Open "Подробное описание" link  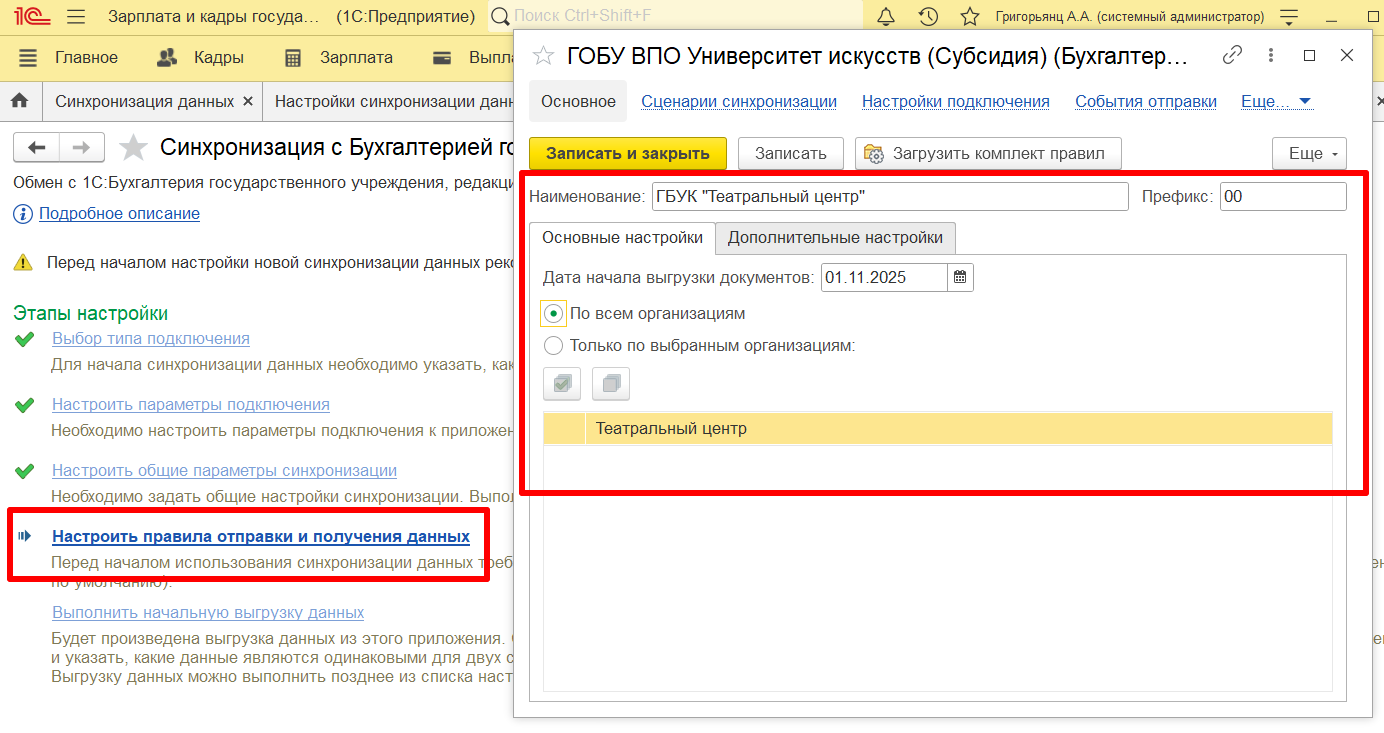point(119,214)
